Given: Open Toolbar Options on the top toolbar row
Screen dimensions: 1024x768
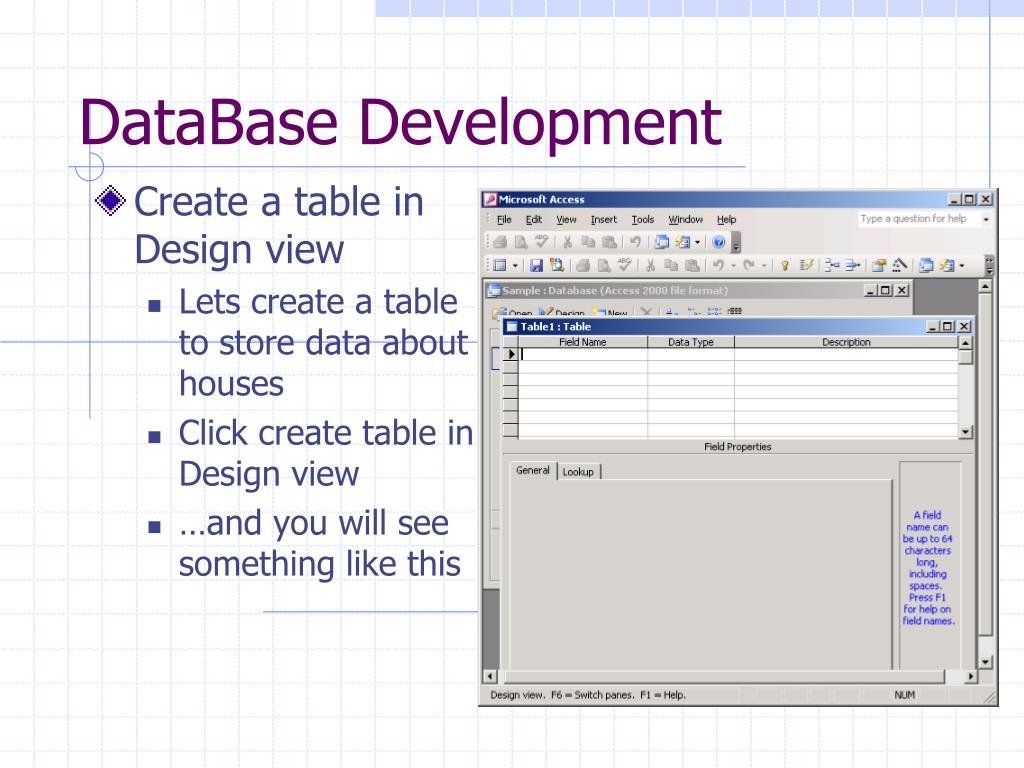Looking at the screenshot, I should tap(737, 244).
